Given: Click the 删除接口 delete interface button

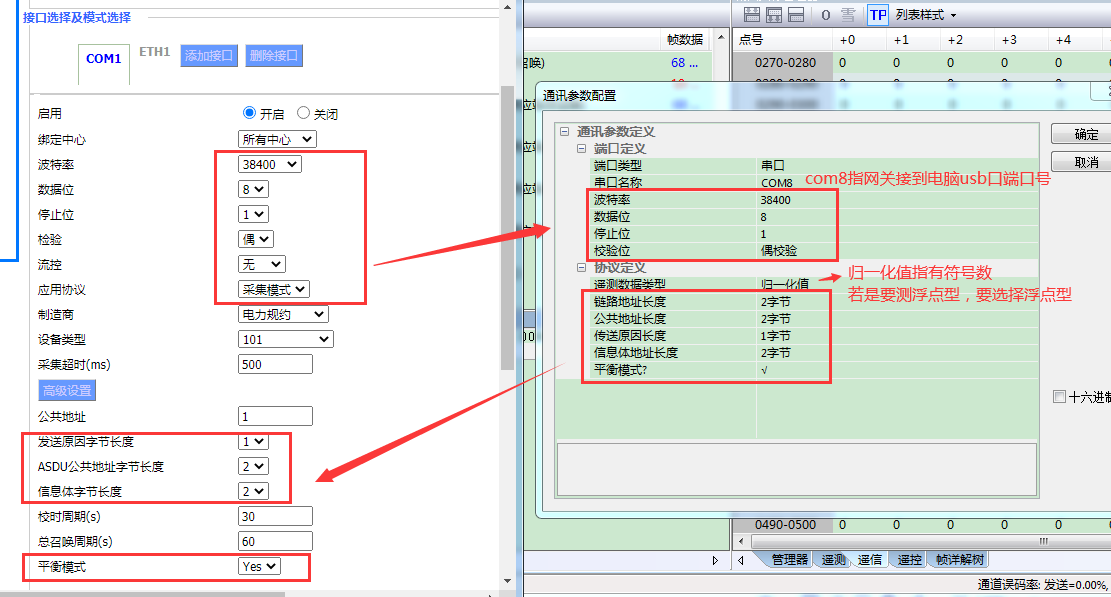Looking at the screenshot, I should 274,55.
